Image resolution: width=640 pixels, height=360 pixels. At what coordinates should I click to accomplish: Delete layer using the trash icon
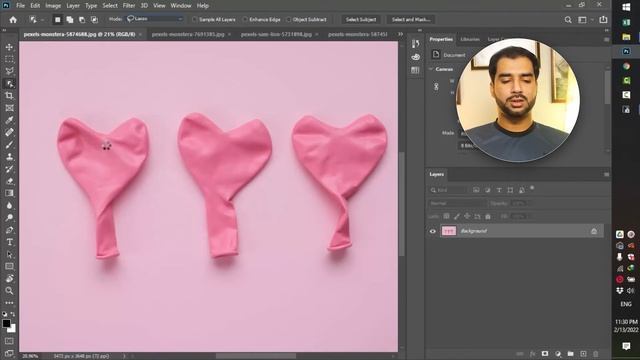click(x=596, y=354)
